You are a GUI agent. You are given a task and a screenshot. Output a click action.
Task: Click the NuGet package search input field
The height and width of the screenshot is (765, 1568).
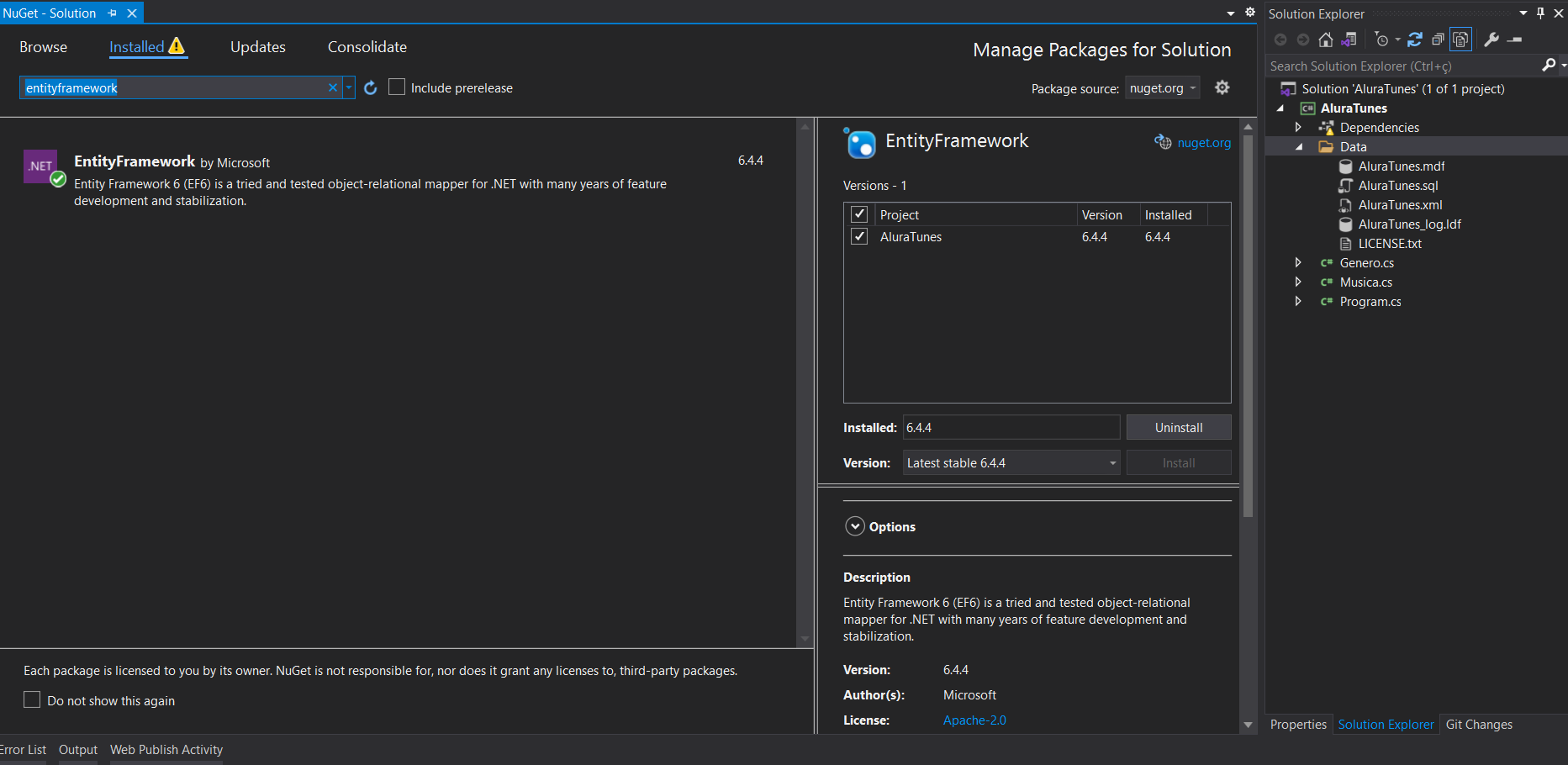[x=175, y=87]
